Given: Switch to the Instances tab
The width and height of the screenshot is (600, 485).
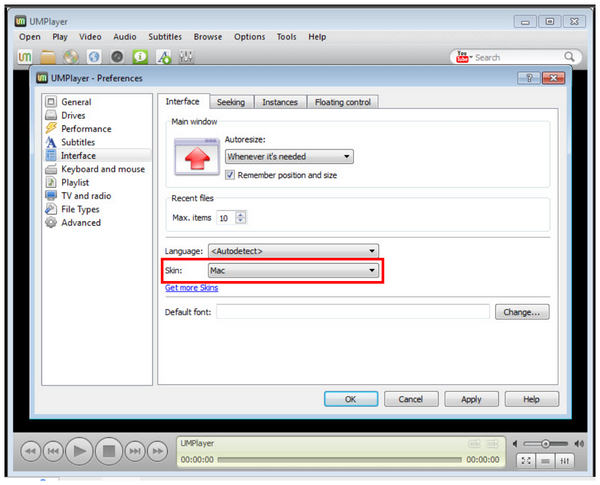Looking at the screenshot, I should [280, 102].
